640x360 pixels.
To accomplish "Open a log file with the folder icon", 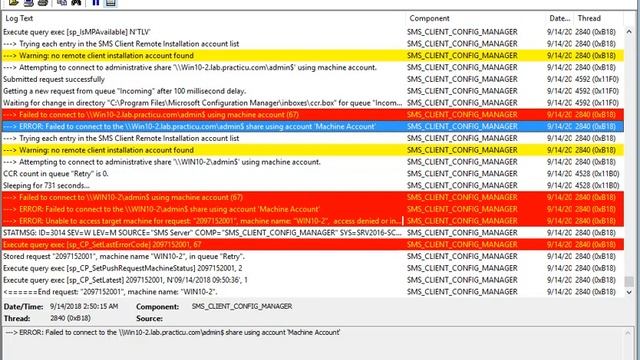I will coord(13,2).
